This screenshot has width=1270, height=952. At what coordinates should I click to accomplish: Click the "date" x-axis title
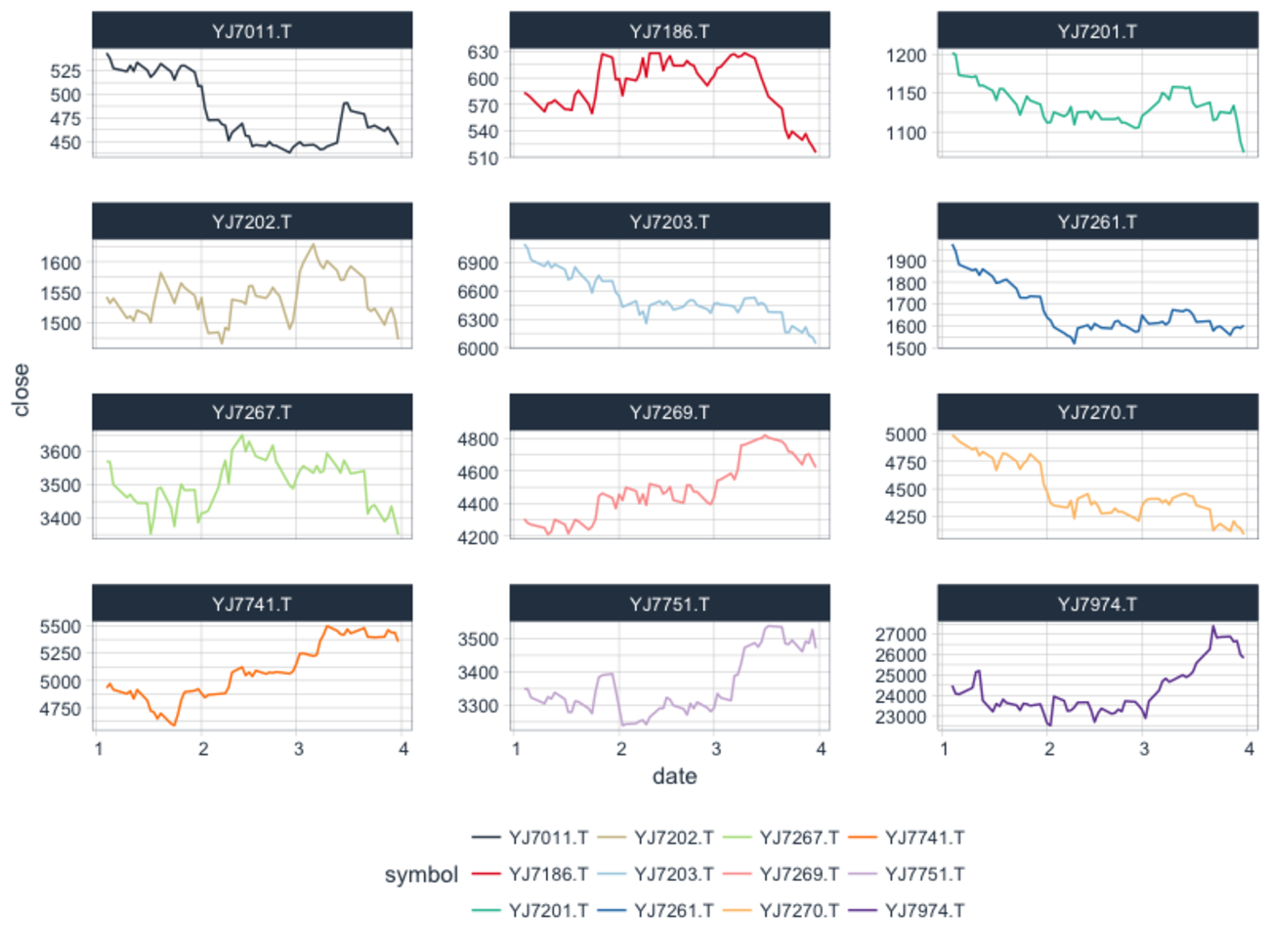(674, 776)
